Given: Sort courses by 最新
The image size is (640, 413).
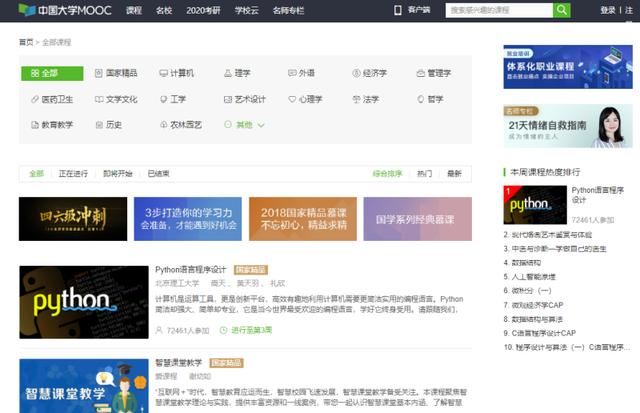Looking at the screenshot, I should [454, 174].
